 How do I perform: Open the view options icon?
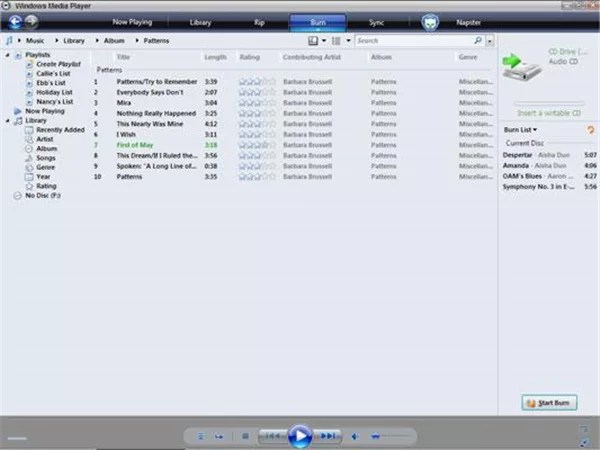click(x=336, y=41)
